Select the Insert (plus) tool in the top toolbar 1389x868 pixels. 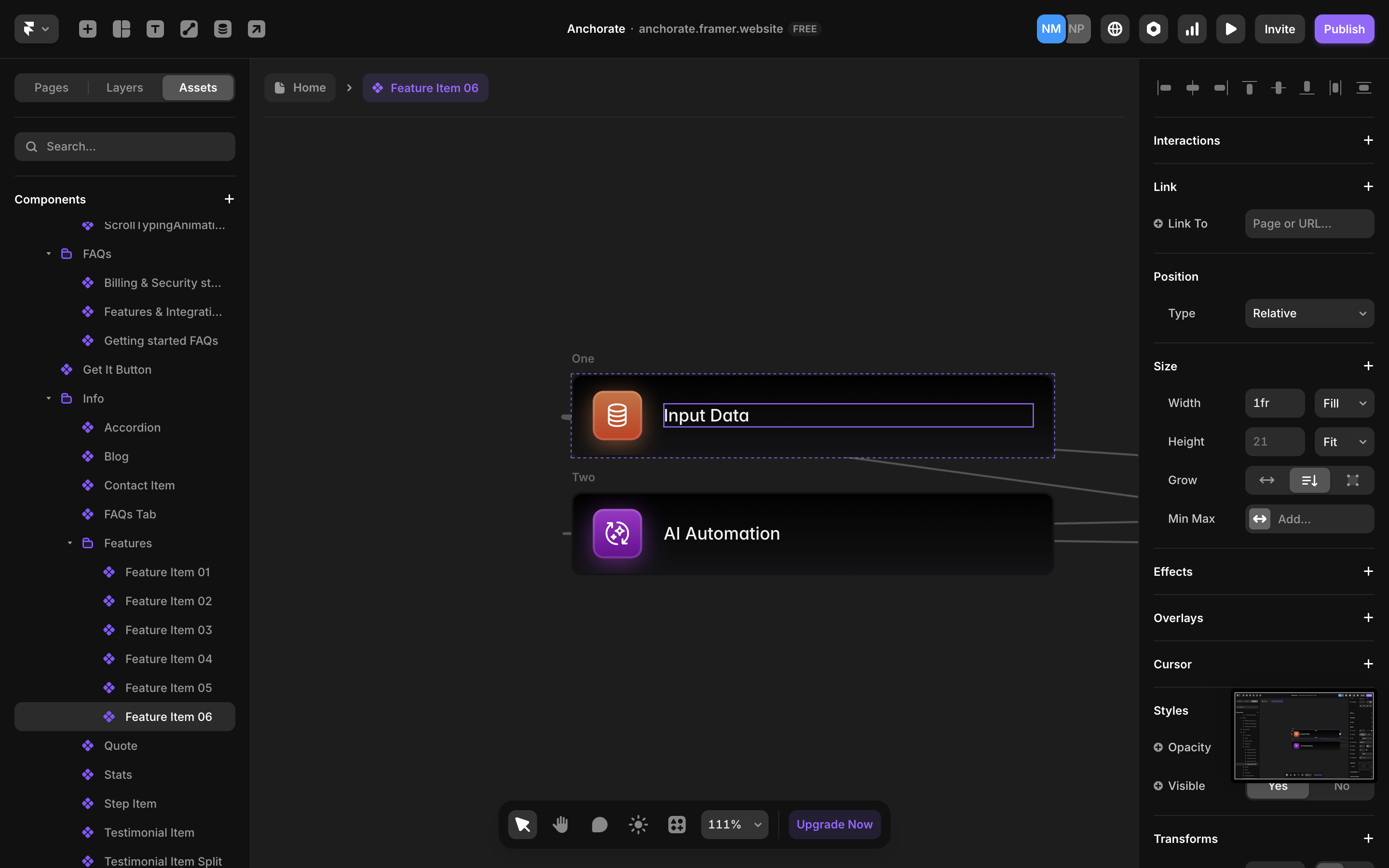click(87, 29)
